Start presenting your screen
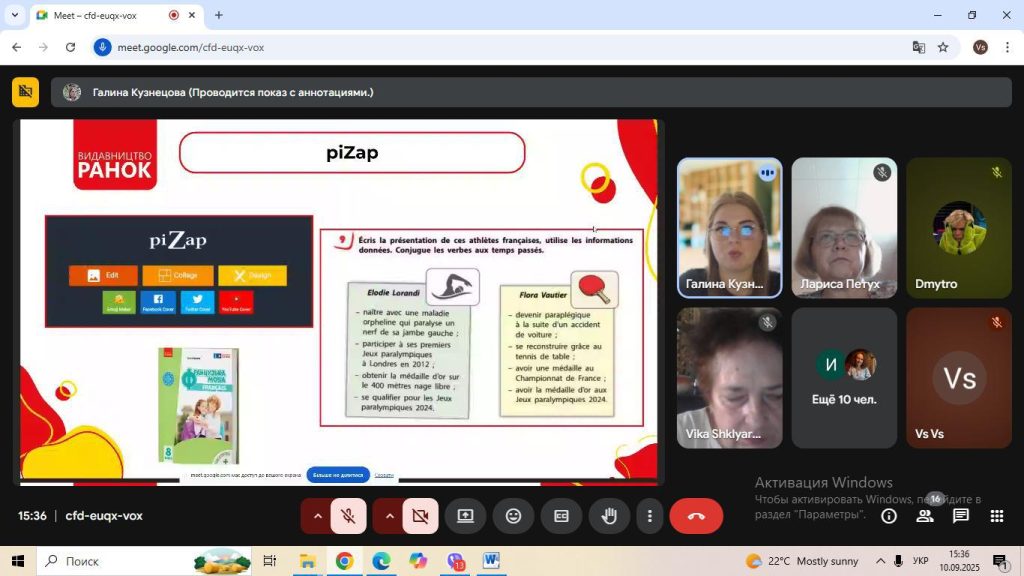Image resolution: width=1024 pixels, height=576 pixels. tap(465, 516)
